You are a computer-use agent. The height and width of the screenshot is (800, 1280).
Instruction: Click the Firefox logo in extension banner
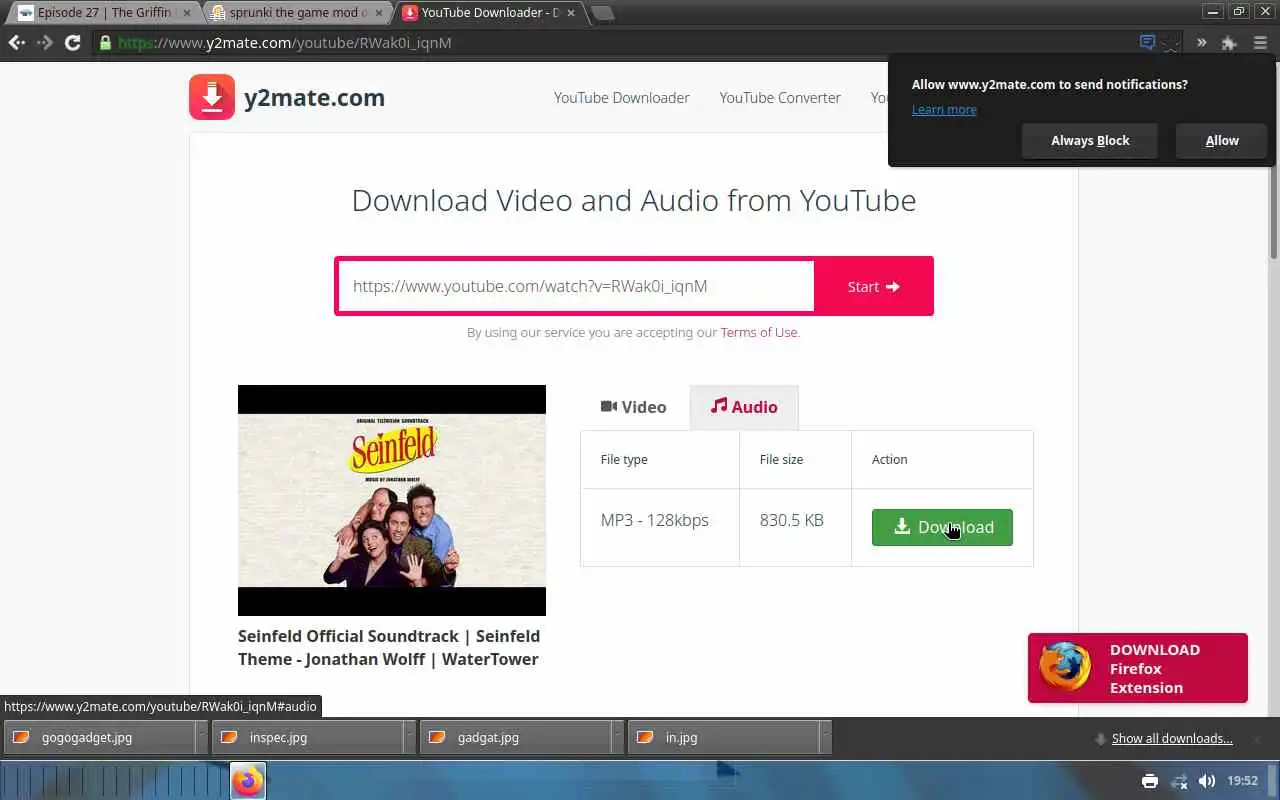[x=1064, y=667]
